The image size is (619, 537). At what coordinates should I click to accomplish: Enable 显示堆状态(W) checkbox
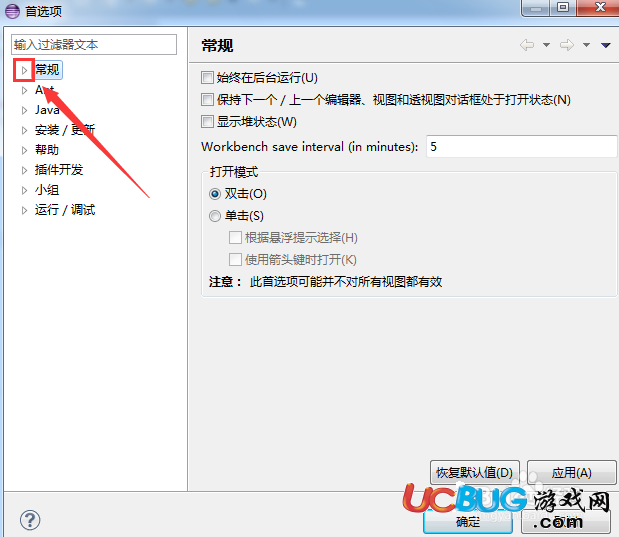pyautogui.click(x=207, y=122)
